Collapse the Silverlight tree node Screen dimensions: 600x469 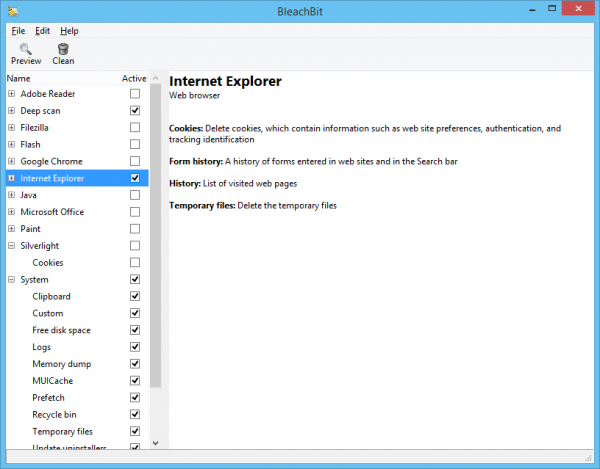(x=11, y=246)
